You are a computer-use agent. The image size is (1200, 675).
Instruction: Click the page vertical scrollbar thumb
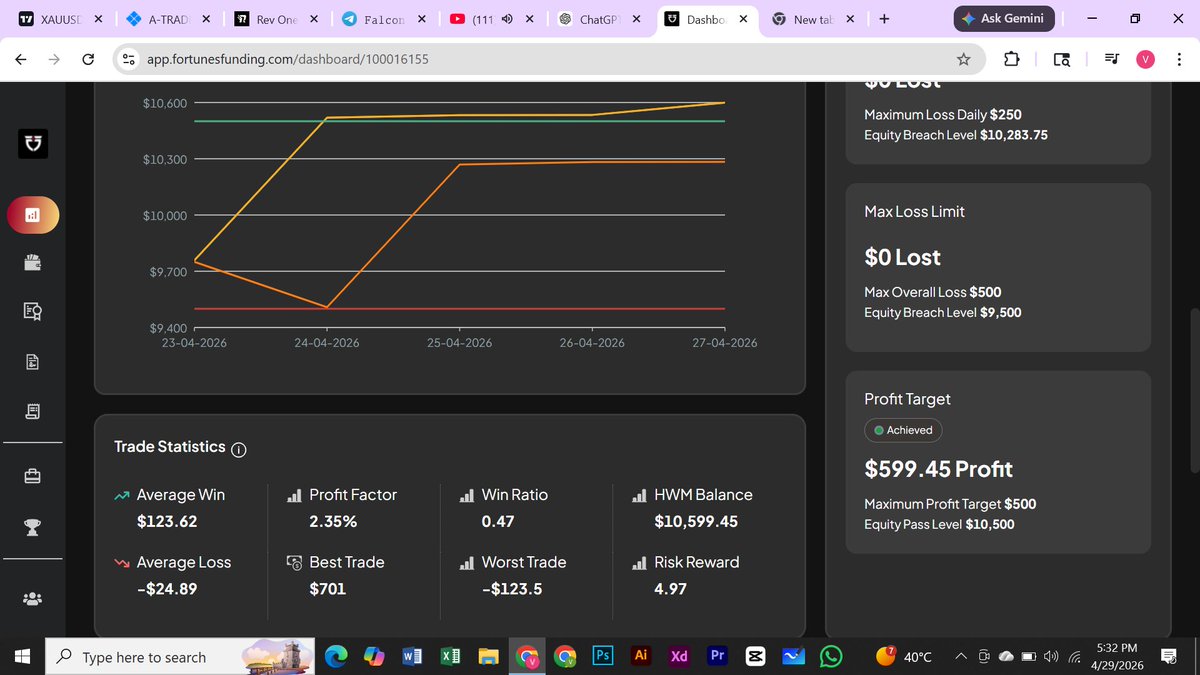(x=1194, y=390)
